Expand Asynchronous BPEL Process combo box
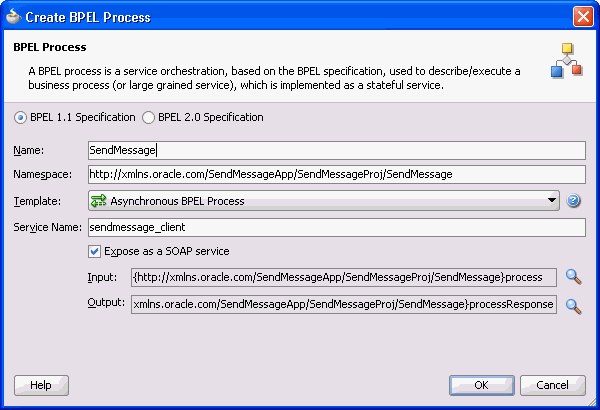This screenshot has width=600, height=410. 324,201
